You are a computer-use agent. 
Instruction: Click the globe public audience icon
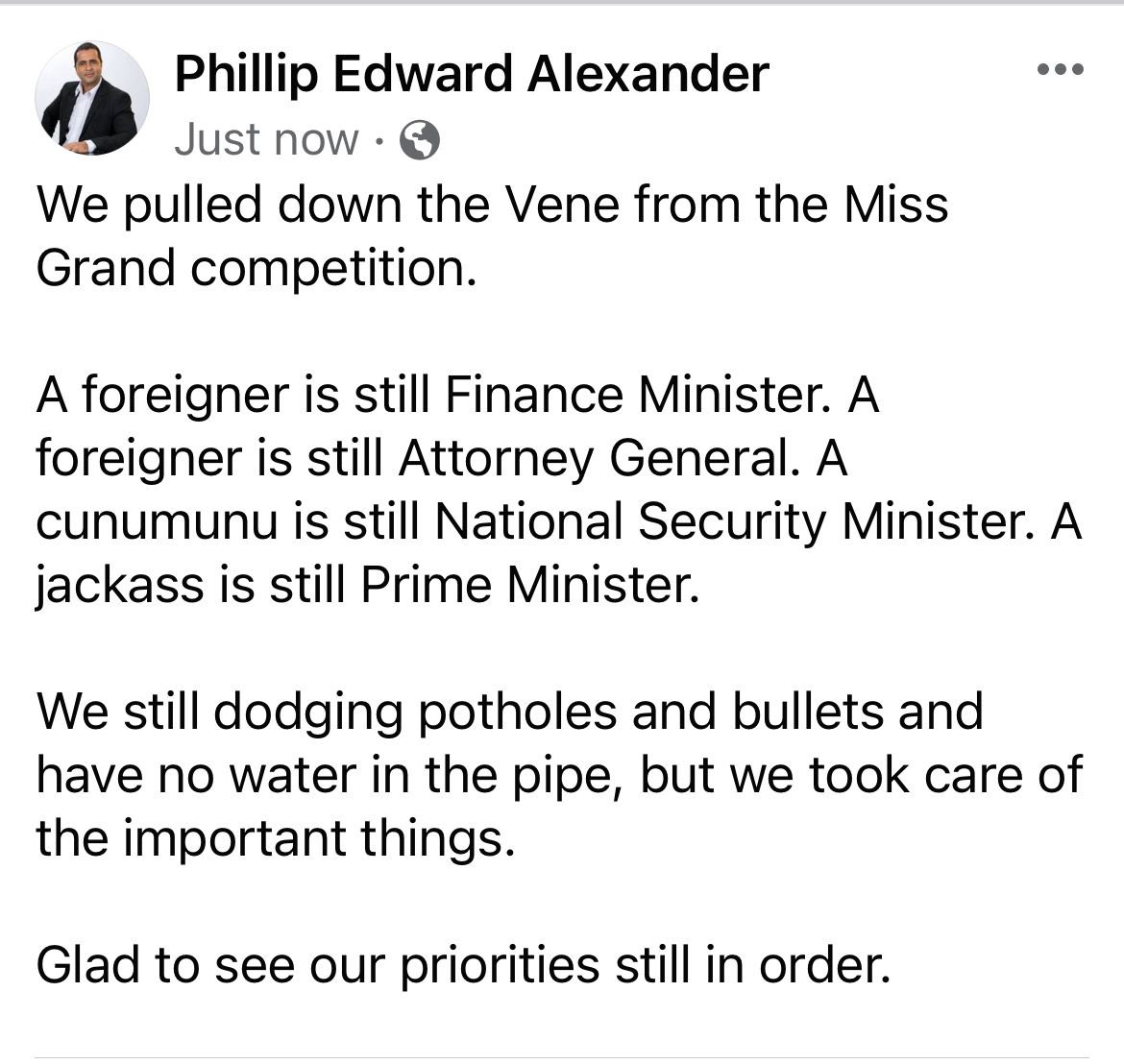(x=419, y=139)
